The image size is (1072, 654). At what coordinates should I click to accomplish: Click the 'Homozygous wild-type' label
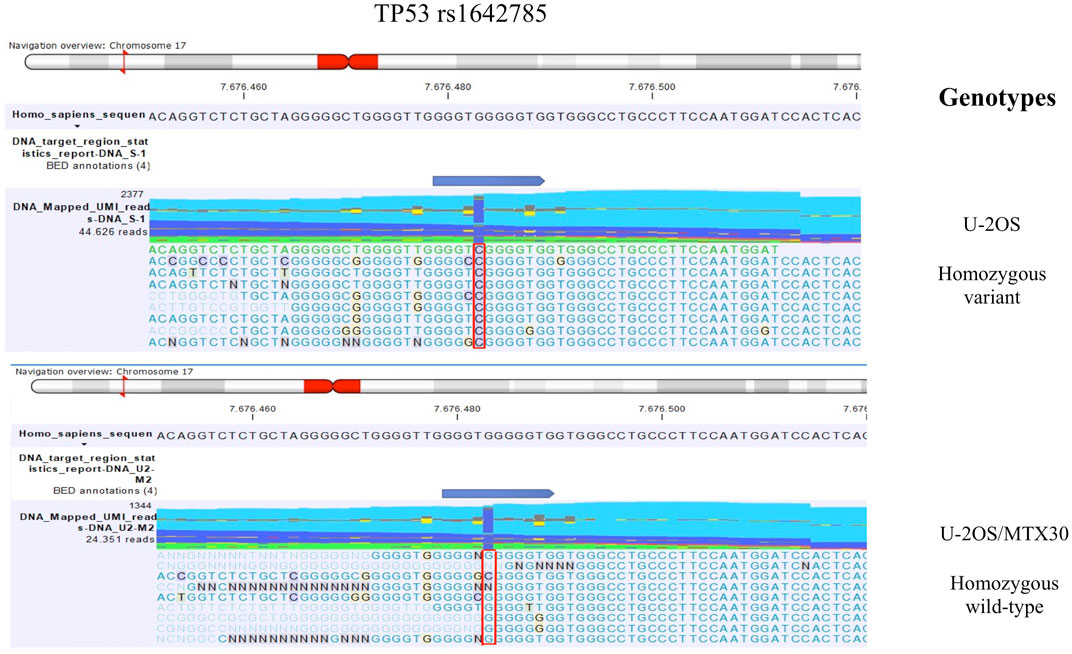(x=1004, y=595)
